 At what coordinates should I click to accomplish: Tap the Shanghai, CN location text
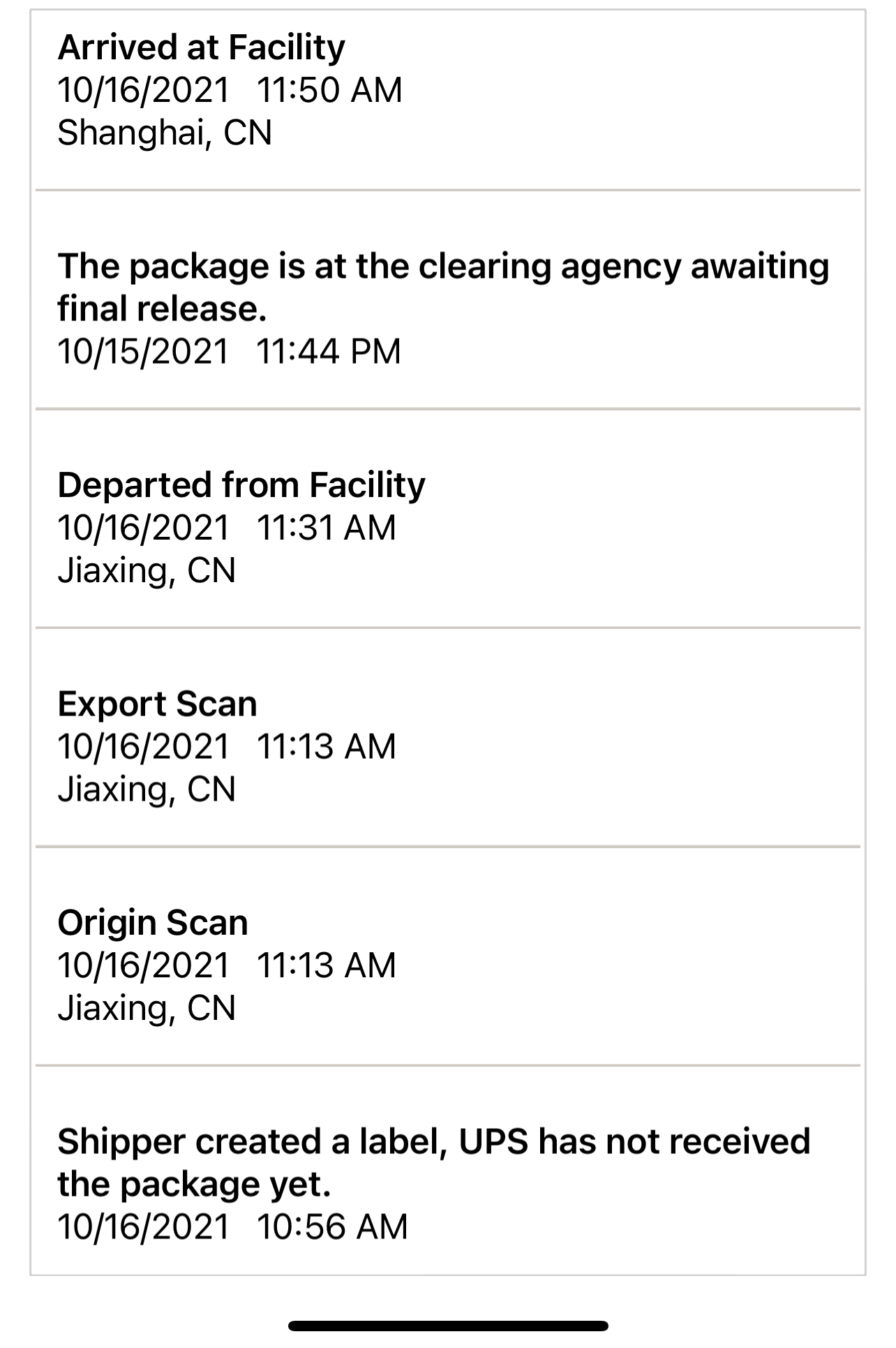tap(165, 133)
